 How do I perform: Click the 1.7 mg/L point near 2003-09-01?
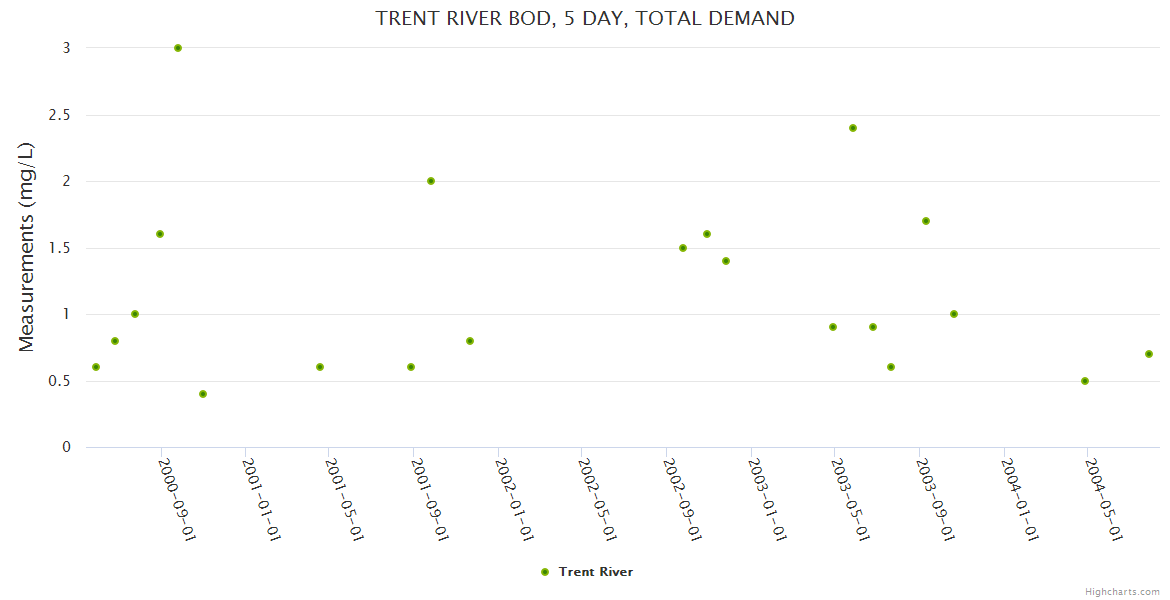926,221
